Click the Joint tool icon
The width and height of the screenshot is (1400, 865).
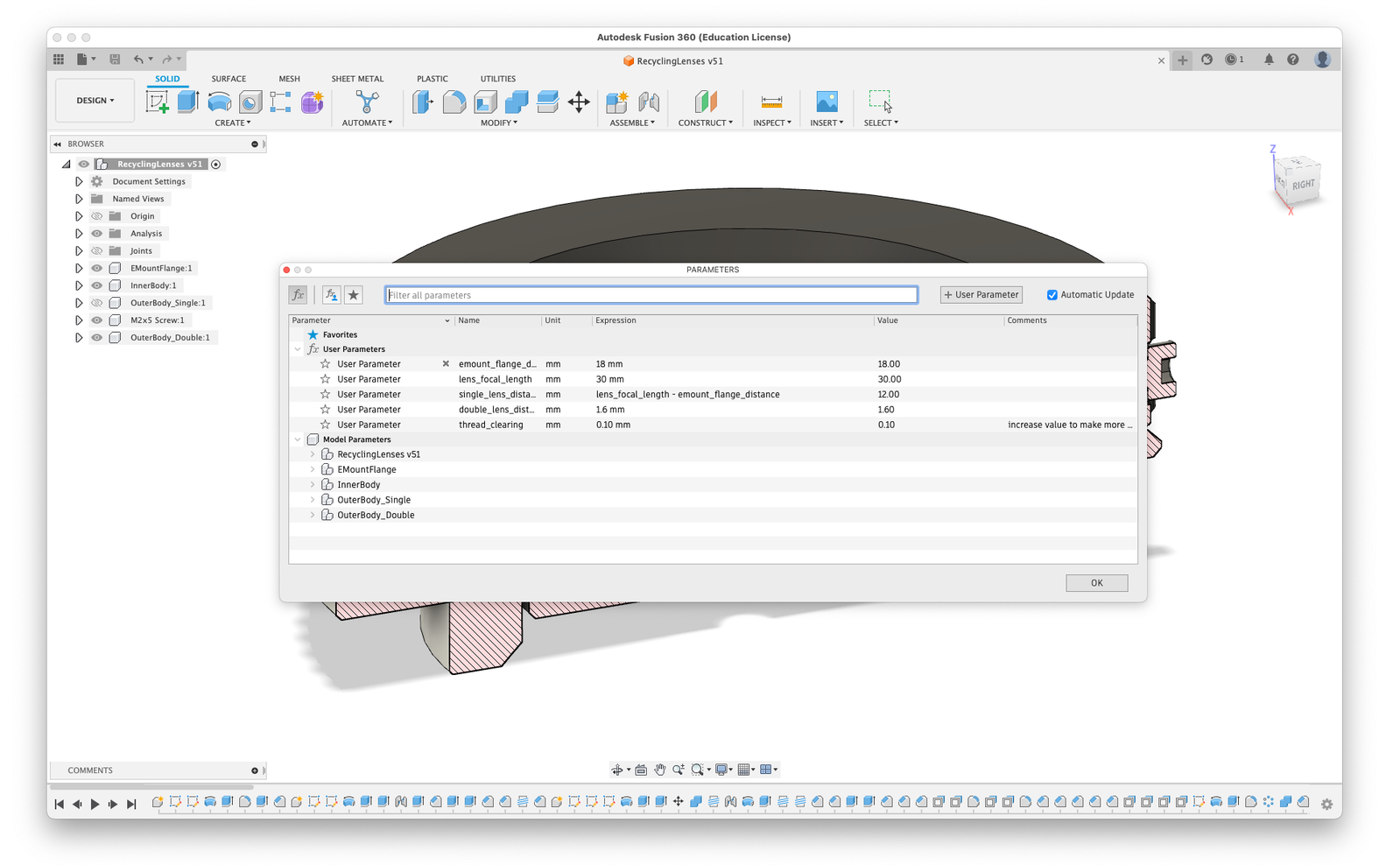tap(649, 102)
